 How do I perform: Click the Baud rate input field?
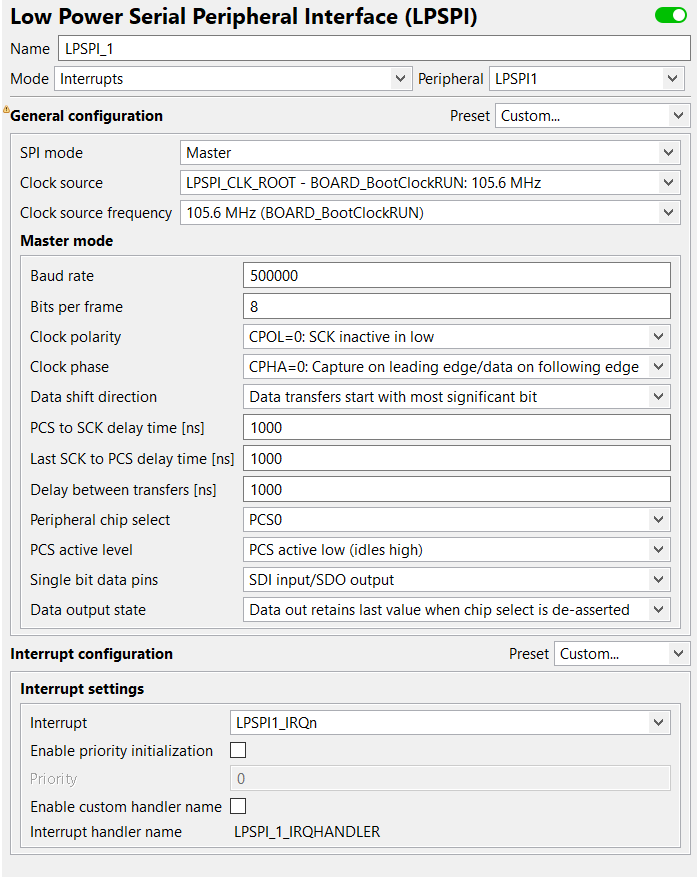pos(456,276)
